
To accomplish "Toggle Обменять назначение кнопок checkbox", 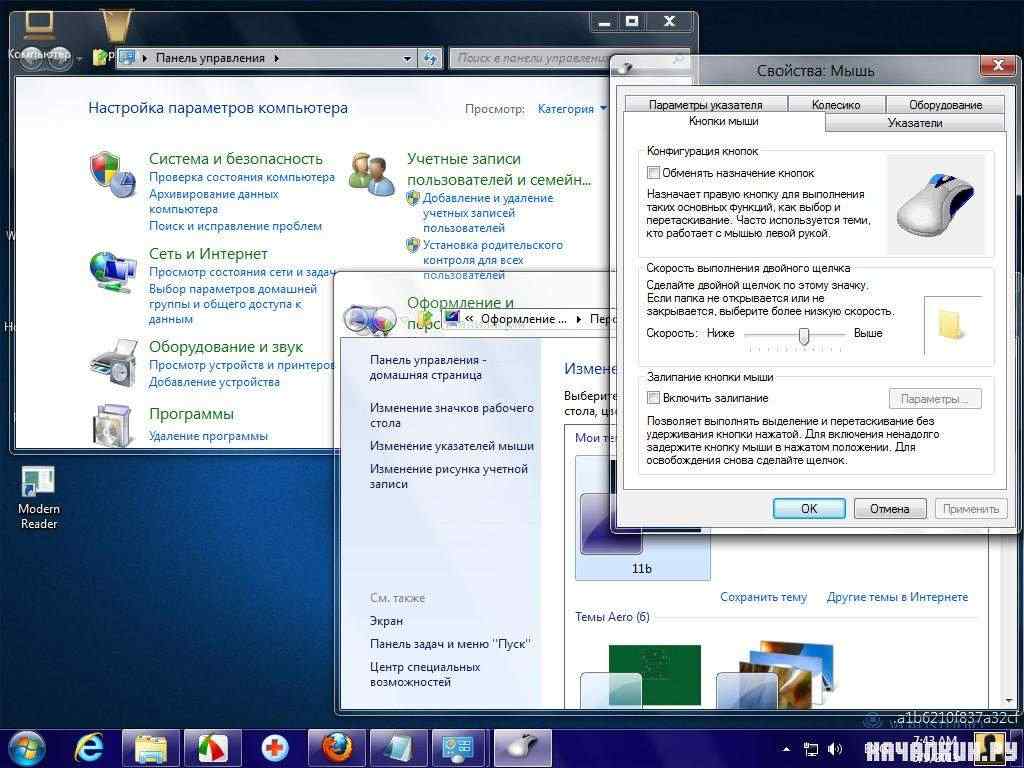I will 653,173.
